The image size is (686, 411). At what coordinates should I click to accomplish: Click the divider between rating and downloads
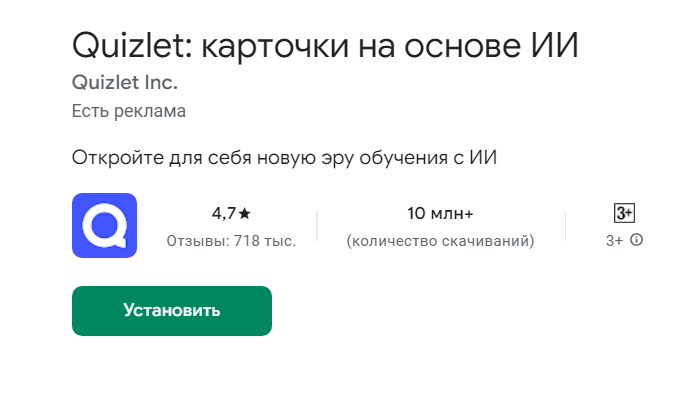click(x=317, y=226)
